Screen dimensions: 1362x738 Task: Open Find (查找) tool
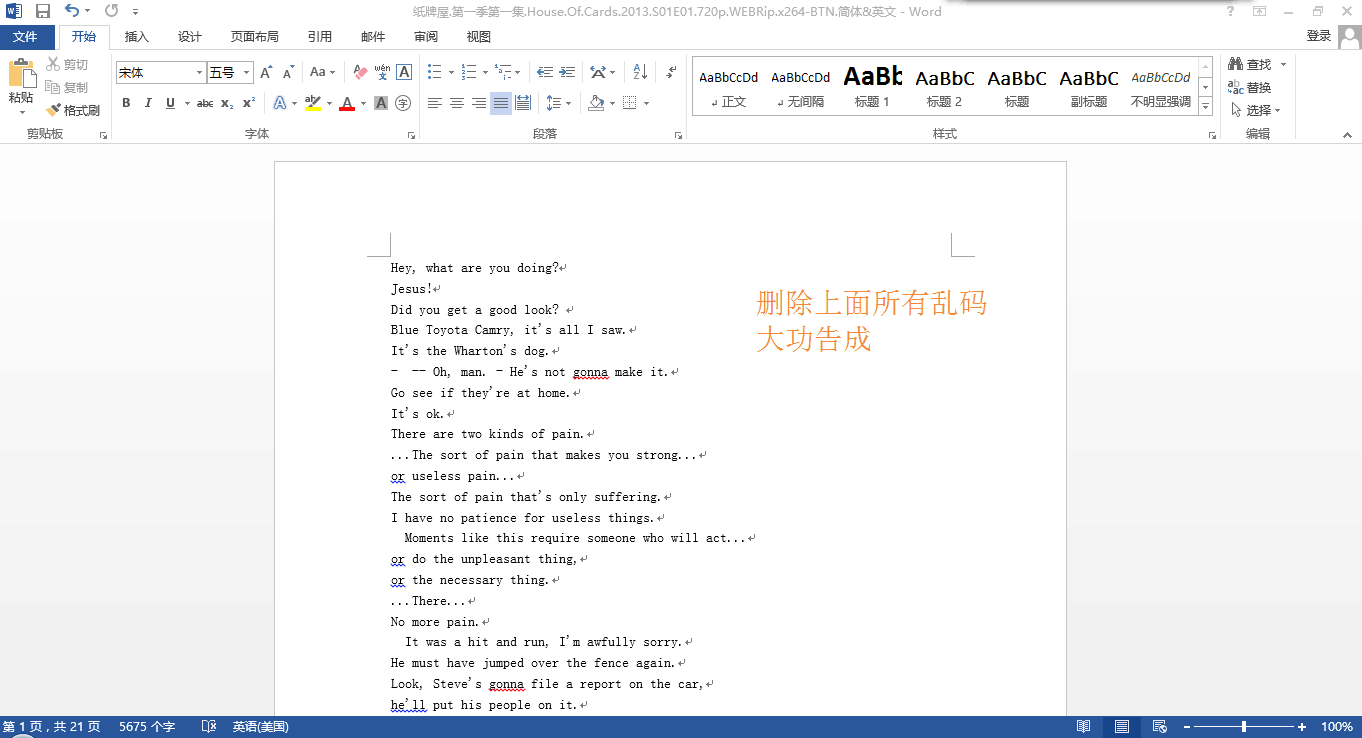(x=1250, y=64)
